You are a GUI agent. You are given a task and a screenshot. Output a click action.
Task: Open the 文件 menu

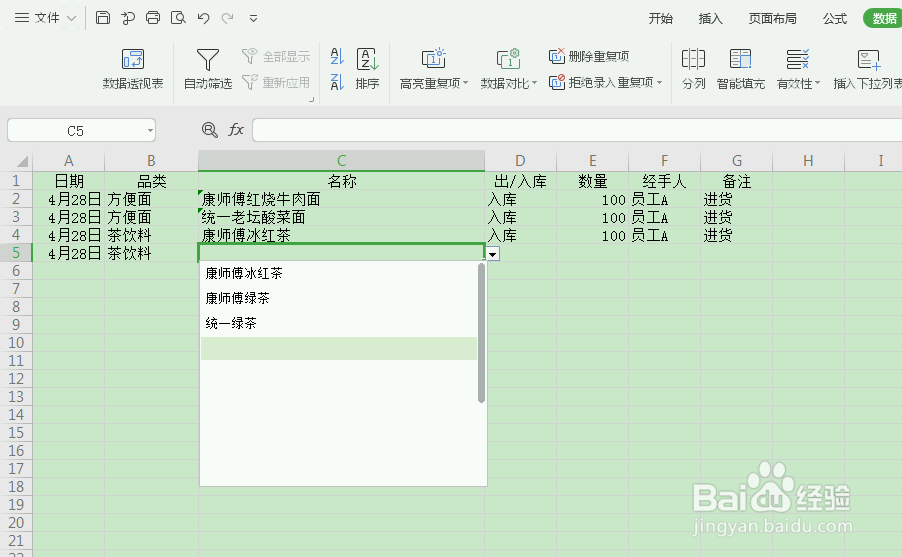pyautogui.click(x=45, y=18)
